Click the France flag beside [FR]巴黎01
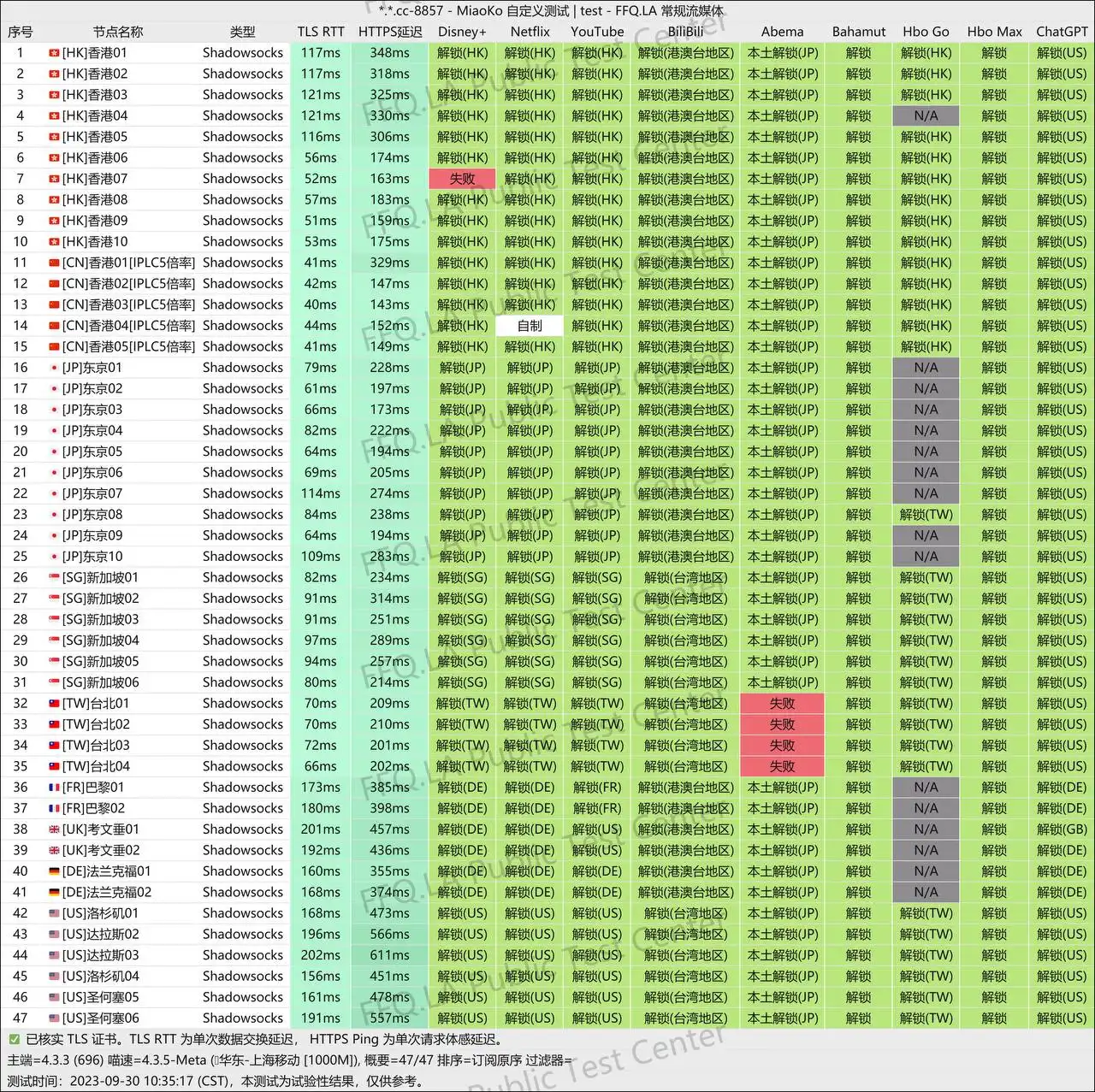 [x=54, y=788]
